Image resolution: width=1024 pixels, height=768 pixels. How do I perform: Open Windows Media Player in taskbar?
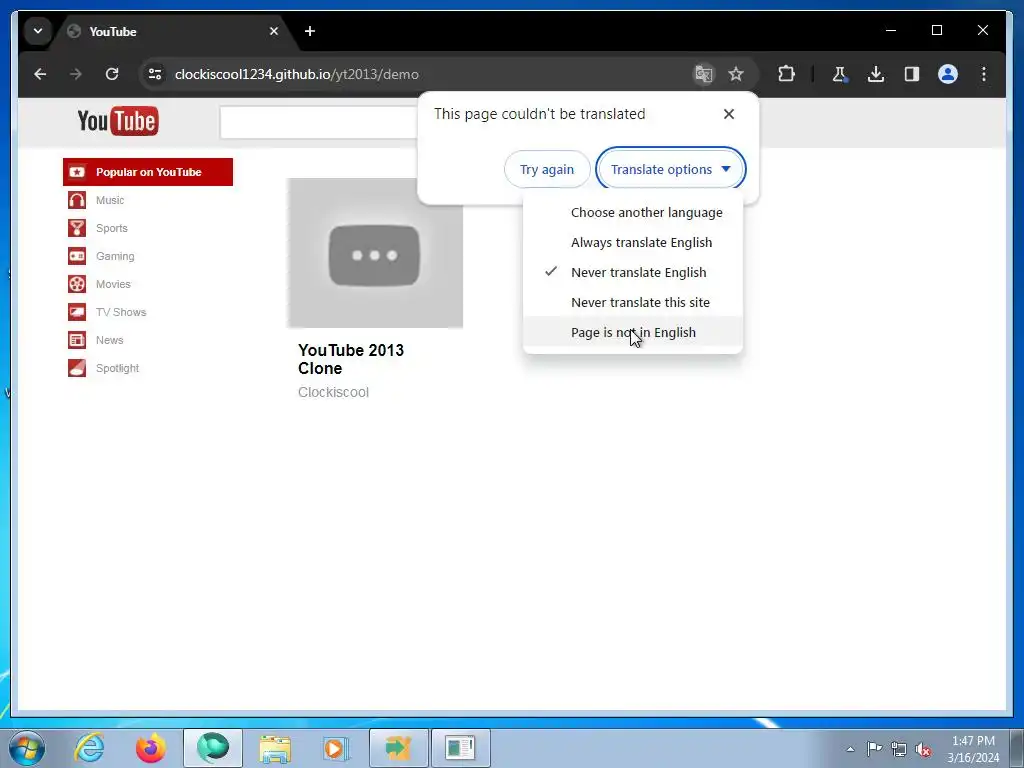(336, 748)
